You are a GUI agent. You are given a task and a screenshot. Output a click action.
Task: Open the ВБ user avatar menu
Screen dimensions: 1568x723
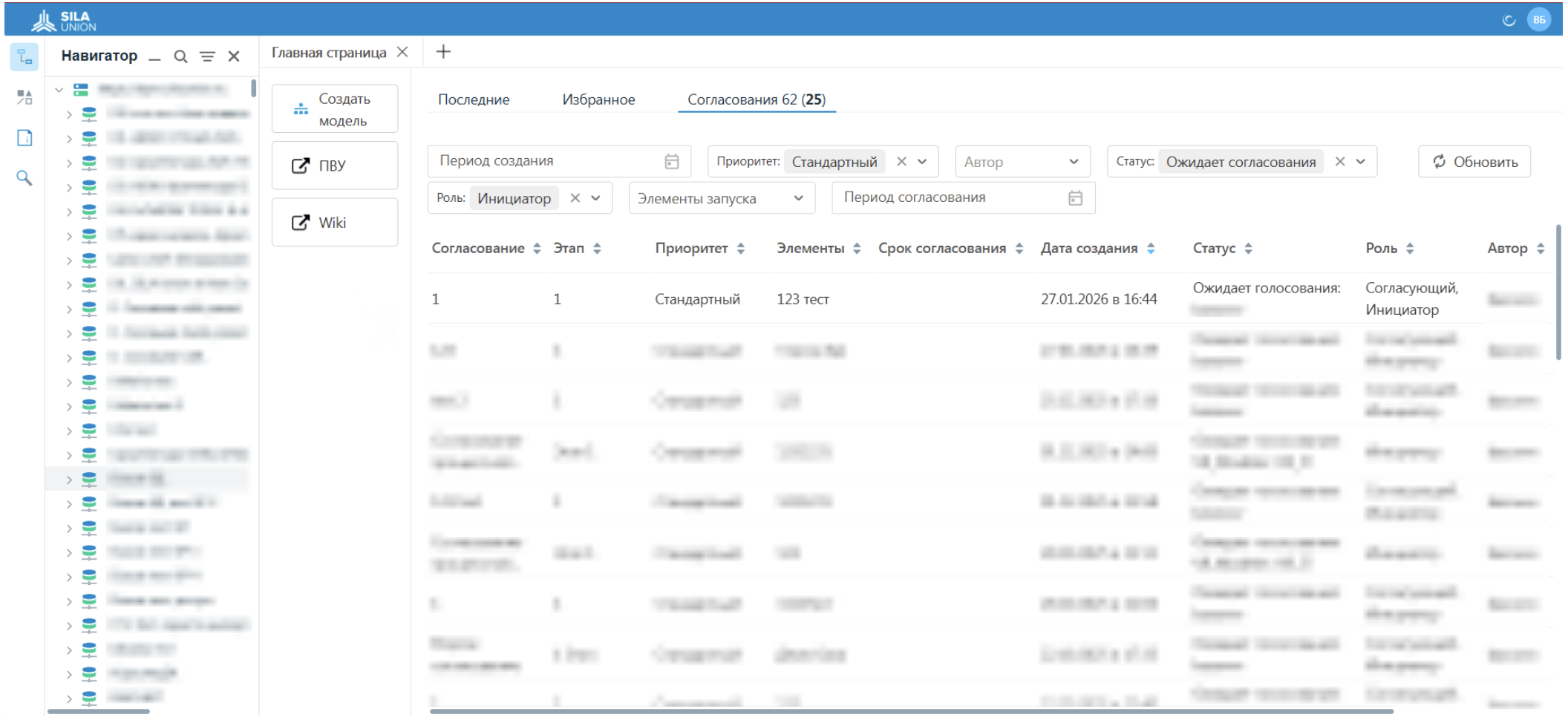[1540, 19]
